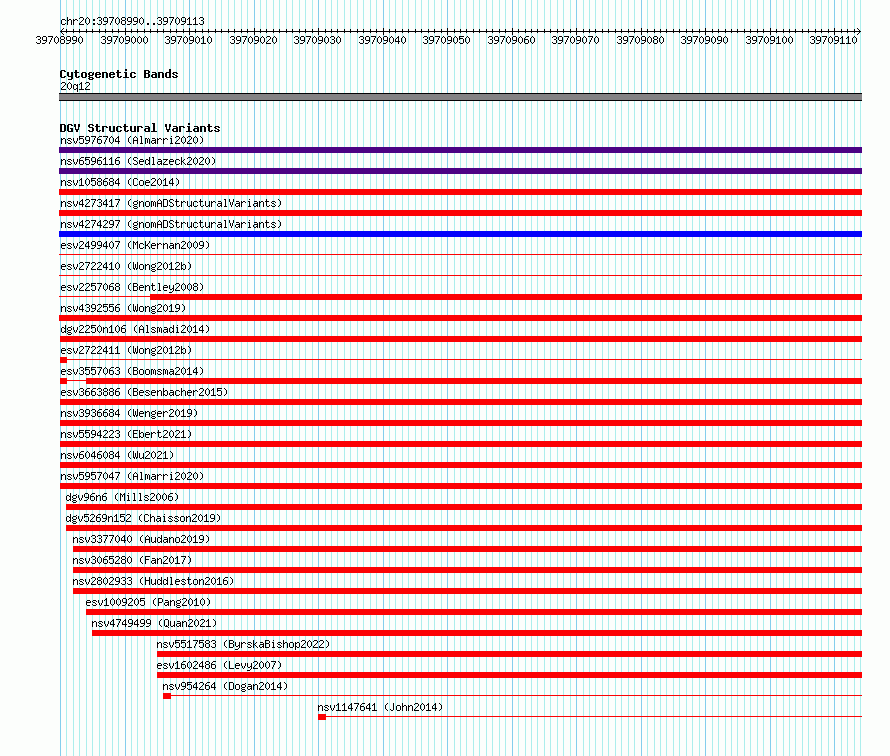Open nsv1147641 (John2014) label
This screenshot has height=756, width=890.
380,707
